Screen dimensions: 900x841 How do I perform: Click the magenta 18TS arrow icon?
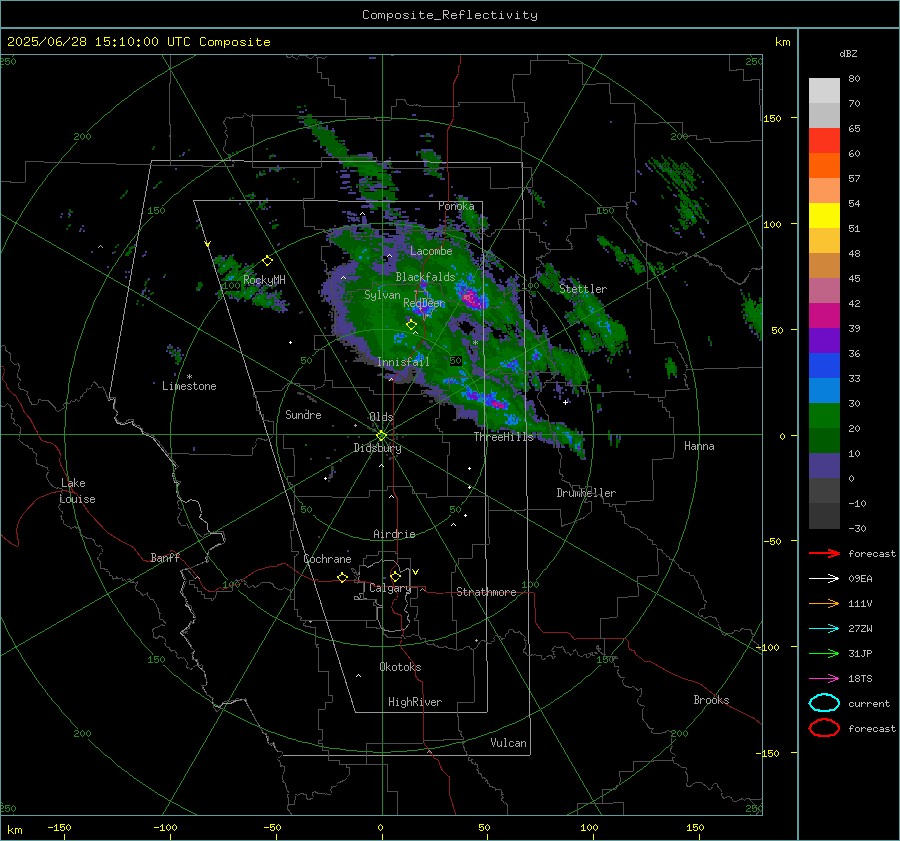[x=824, y=679]
